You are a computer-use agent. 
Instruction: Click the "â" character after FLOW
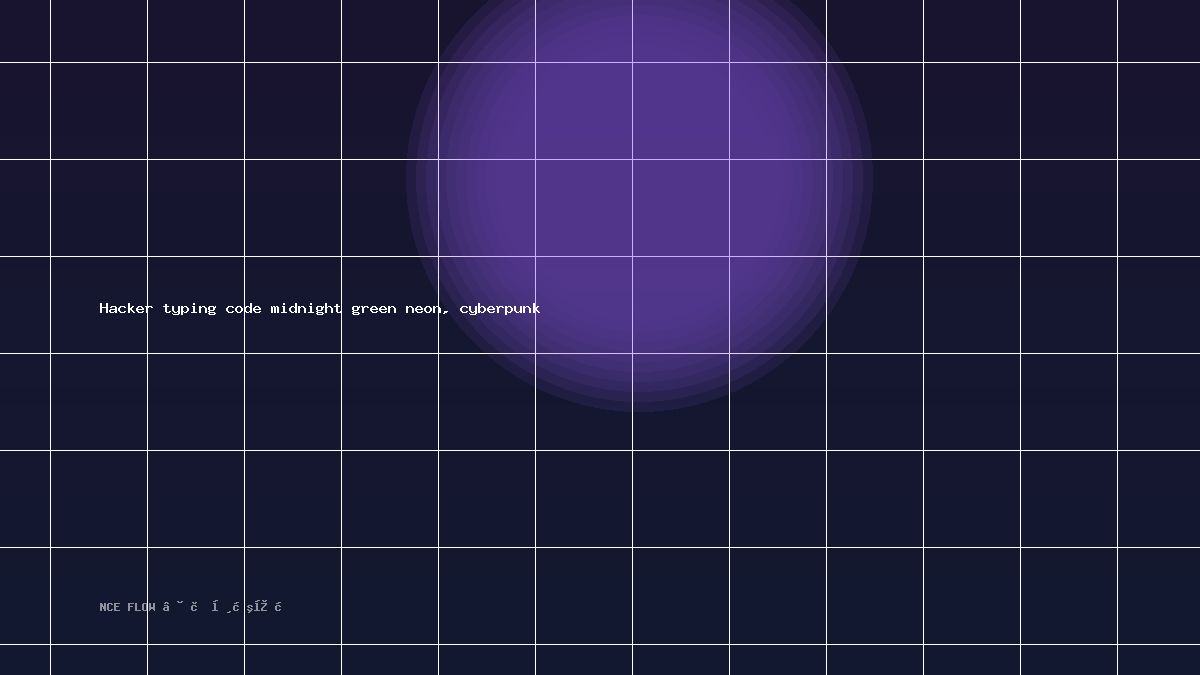[166, 606]
